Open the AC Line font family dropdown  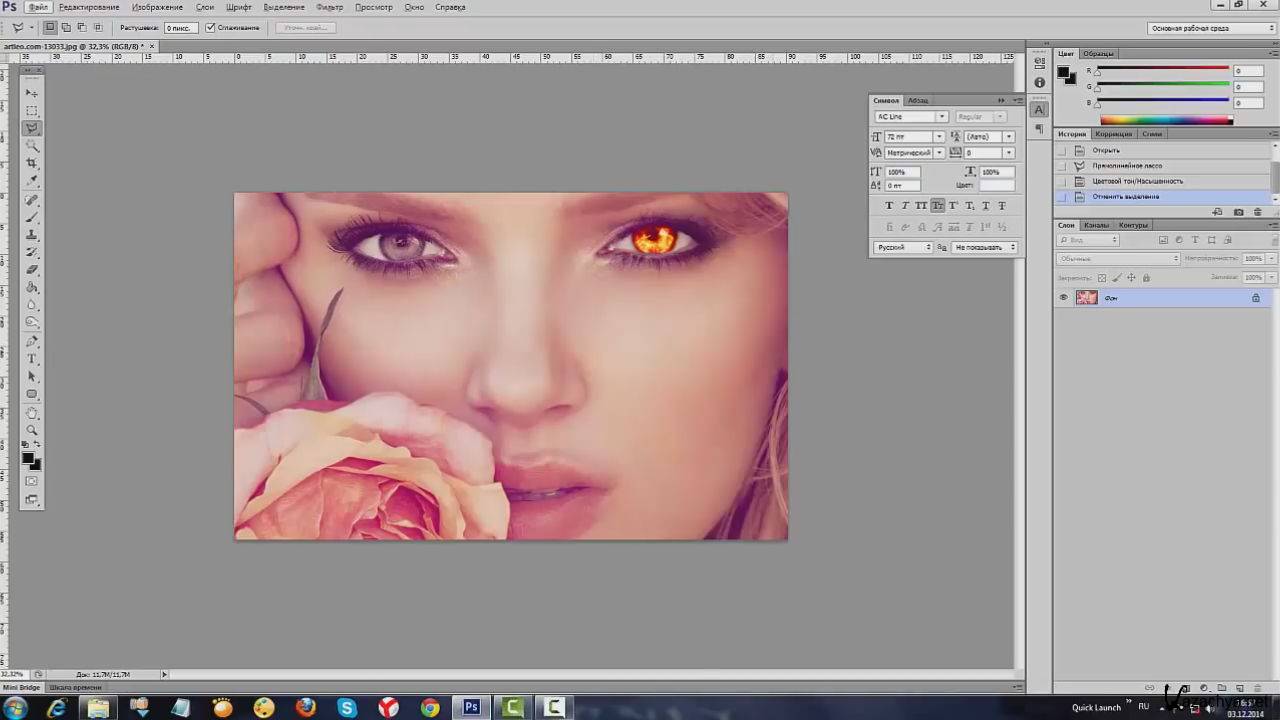941,117
